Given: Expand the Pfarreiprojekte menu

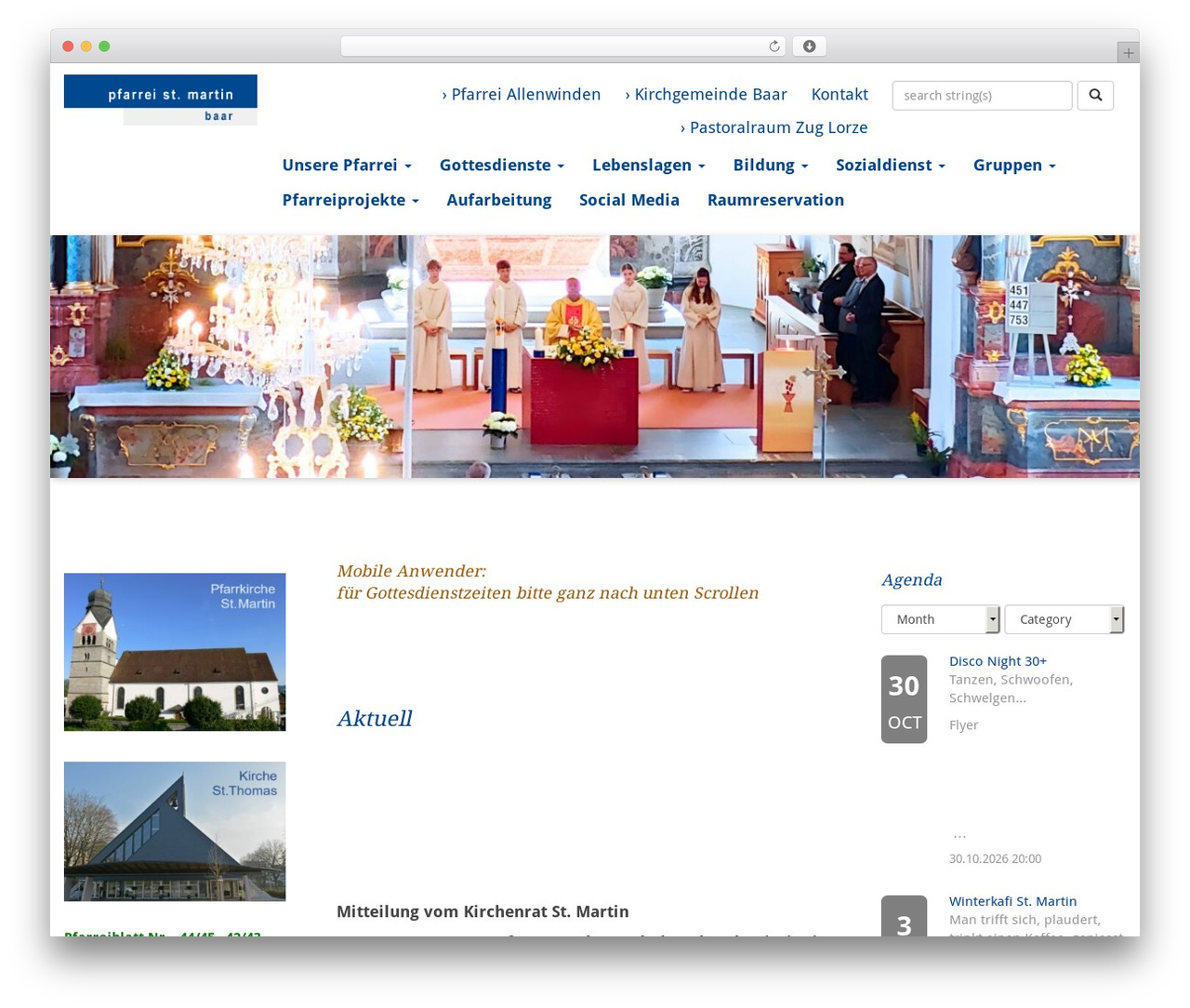Looking at the screenshot, I should click(350, 200).
